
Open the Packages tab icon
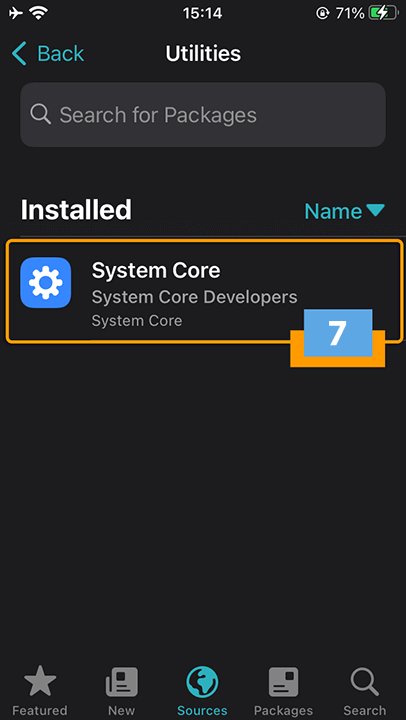283,682
